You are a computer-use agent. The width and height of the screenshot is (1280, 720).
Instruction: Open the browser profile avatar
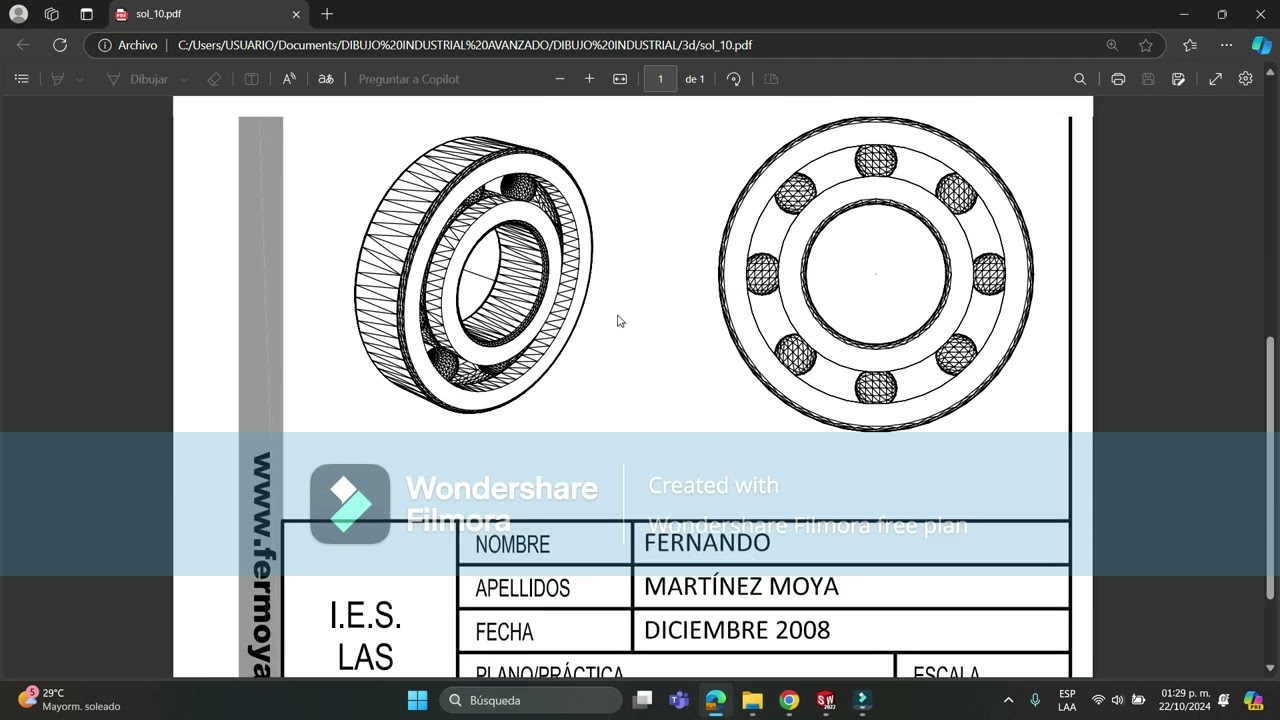(19, 14)
